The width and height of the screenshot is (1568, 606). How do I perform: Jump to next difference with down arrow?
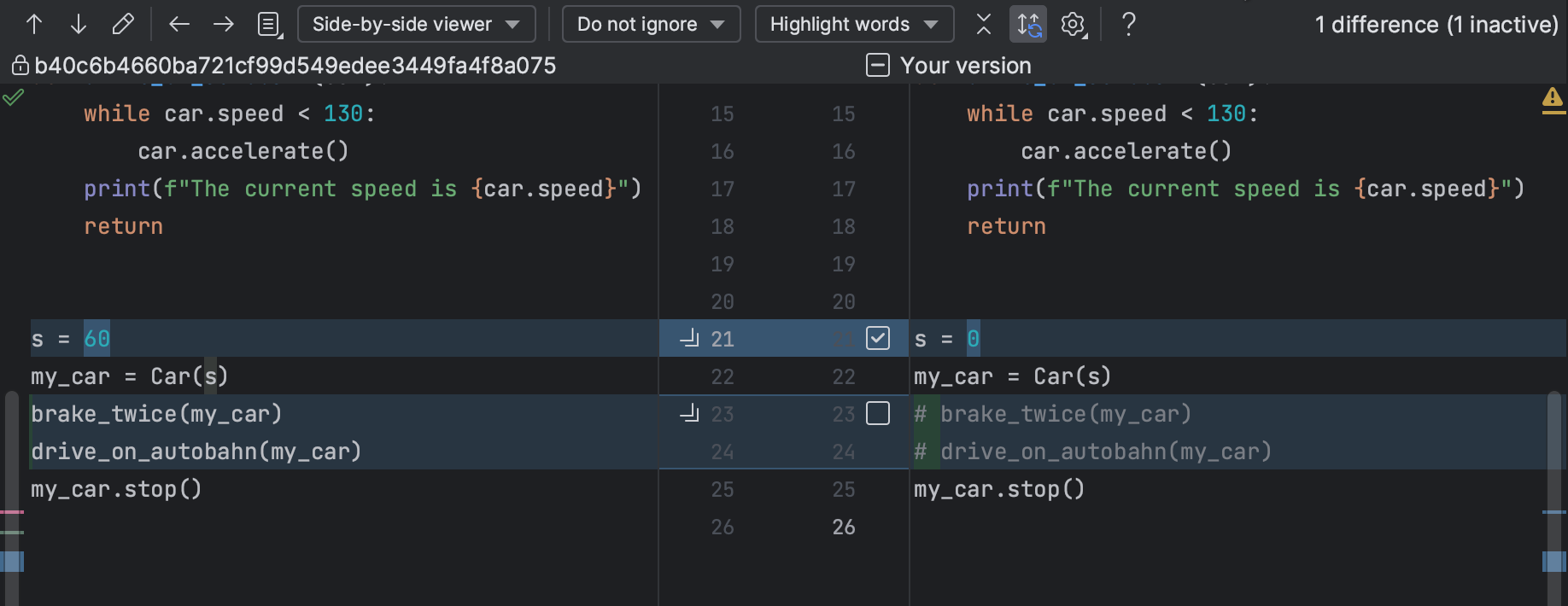coord(79,24)
